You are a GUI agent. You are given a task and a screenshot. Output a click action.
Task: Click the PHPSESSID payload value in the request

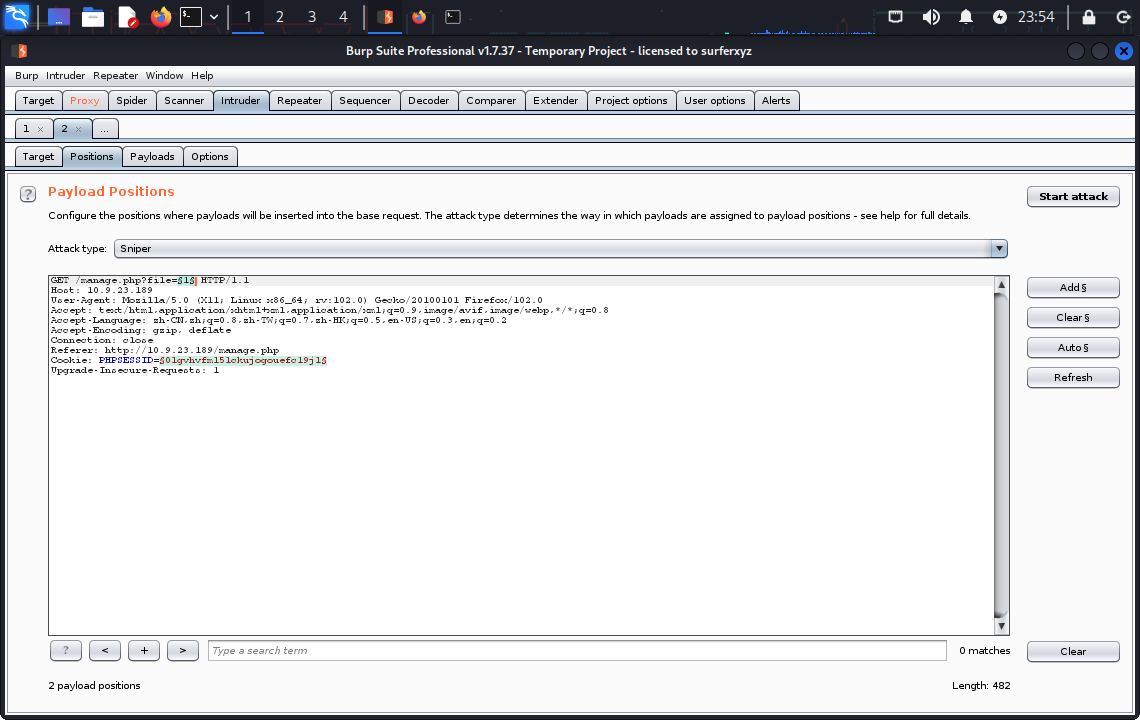[243, 360]
